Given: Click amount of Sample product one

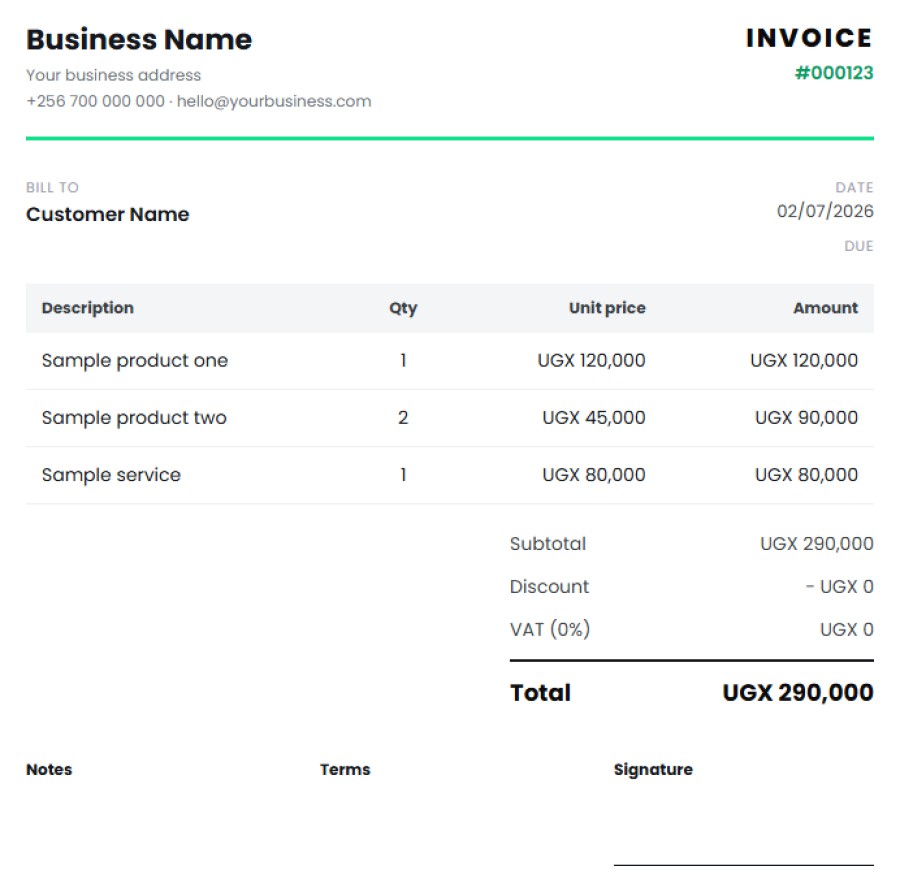Looking at the screenshot, I should 804,360.
